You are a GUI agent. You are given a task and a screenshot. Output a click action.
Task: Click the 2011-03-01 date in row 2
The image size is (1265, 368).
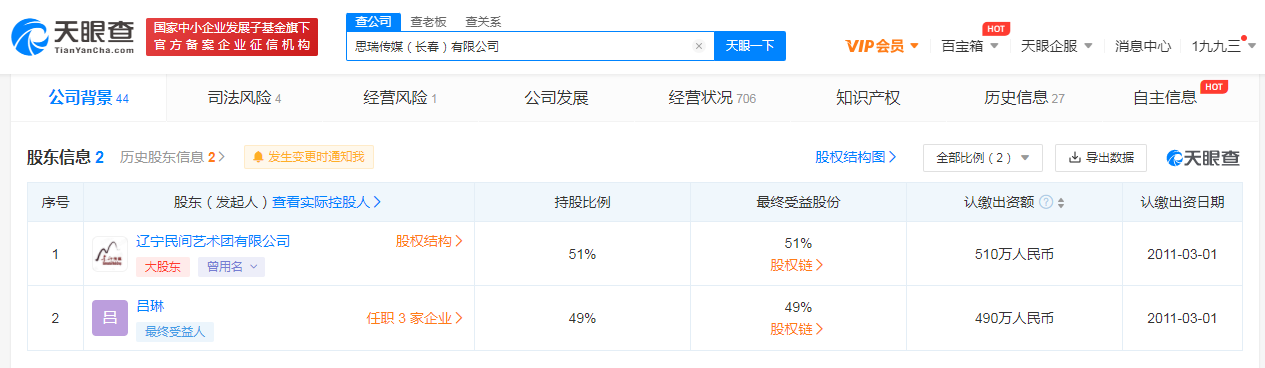pos(1182,318)
